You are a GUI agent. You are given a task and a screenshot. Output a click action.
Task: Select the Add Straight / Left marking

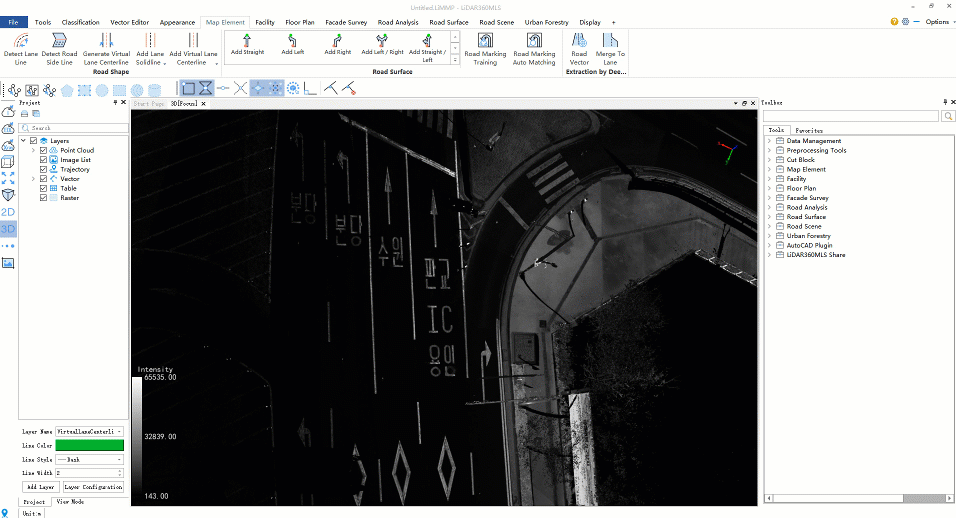[427, 47]
